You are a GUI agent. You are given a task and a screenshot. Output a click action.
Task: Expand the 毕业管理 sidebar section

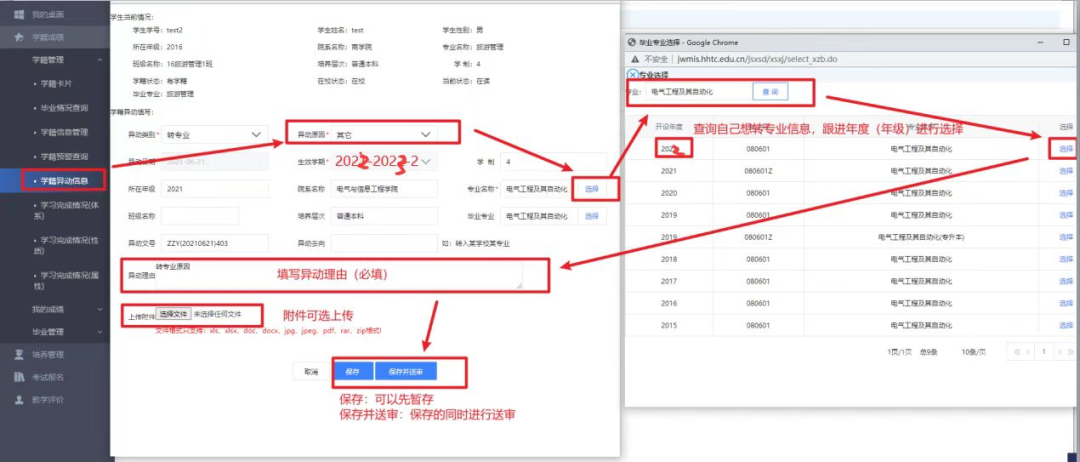(101, 332)
